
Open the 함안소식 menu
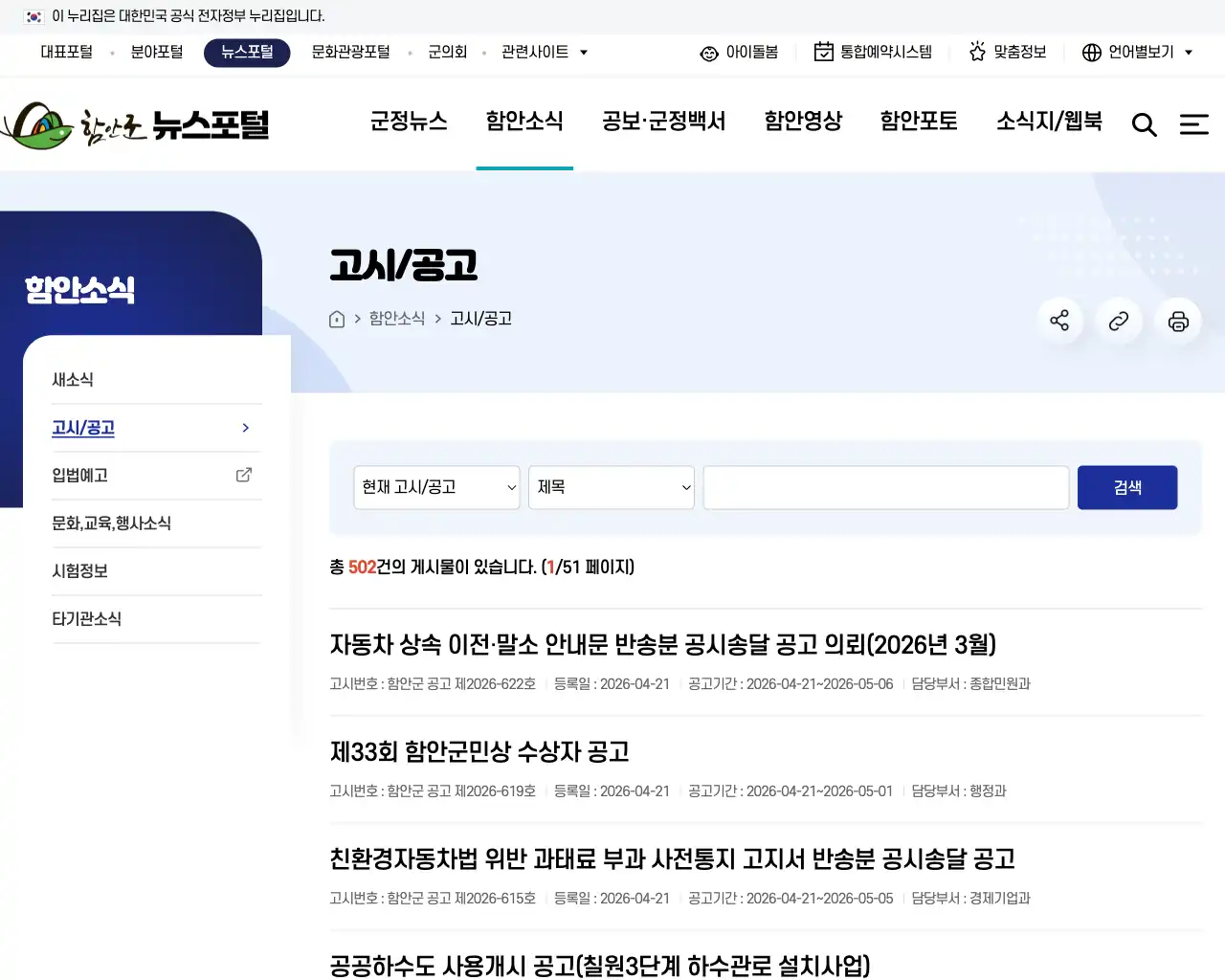coord(524,122)
